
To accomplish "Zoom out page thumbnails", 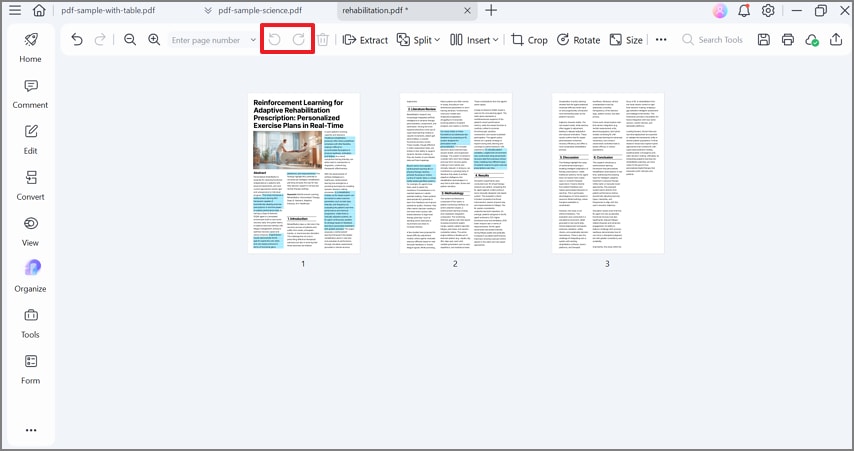I will [130, 40].
